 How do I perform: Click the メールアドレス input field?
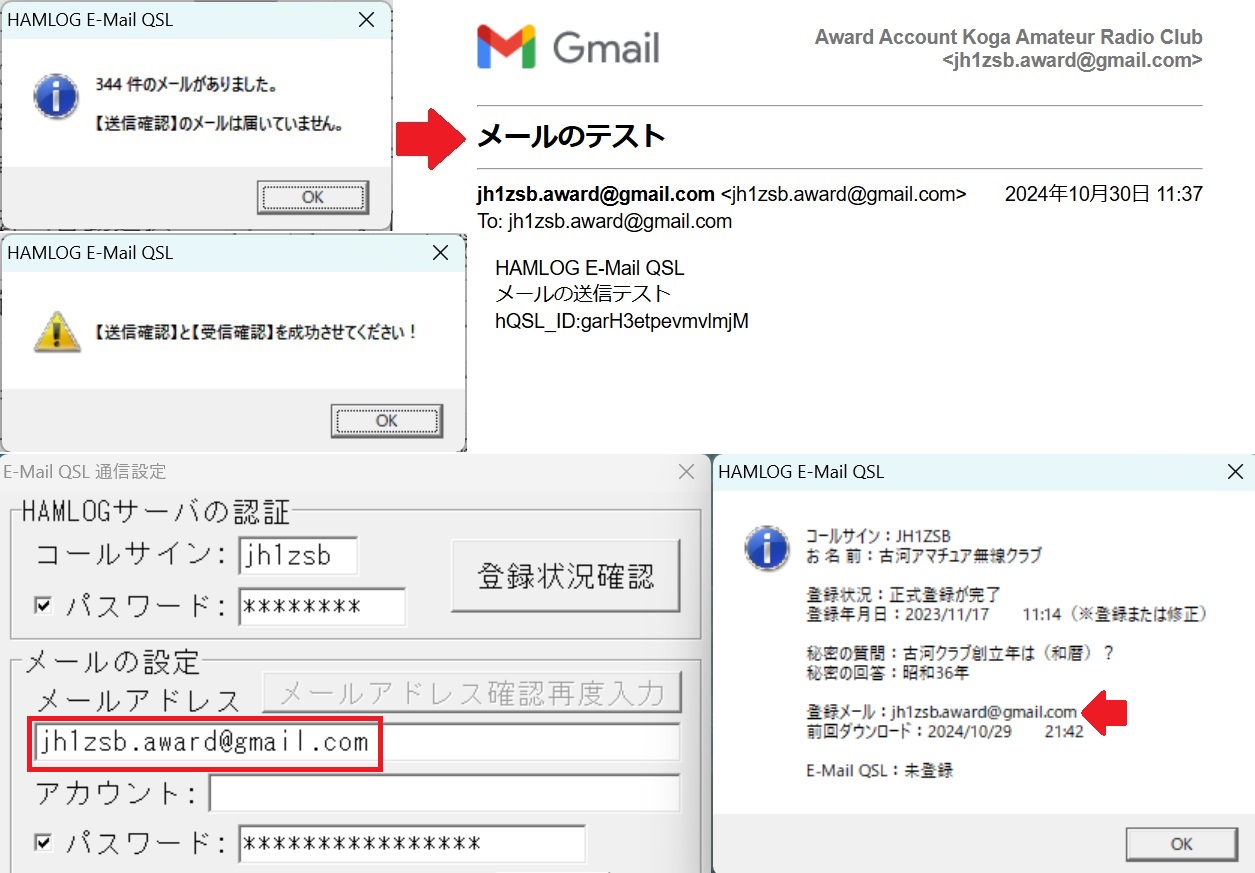coord(359,743)
